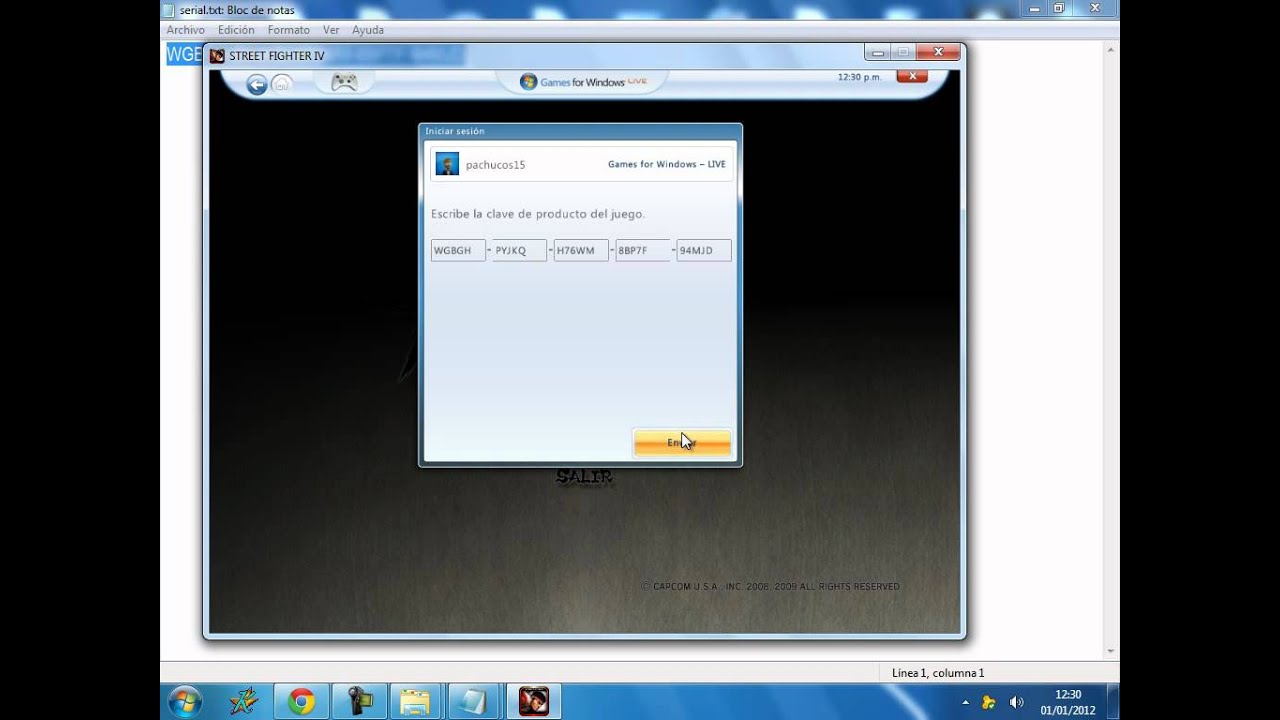Click the Iniciar sesión dialog title
Screen dimensions: 1280x720
[x=455, y=131]
